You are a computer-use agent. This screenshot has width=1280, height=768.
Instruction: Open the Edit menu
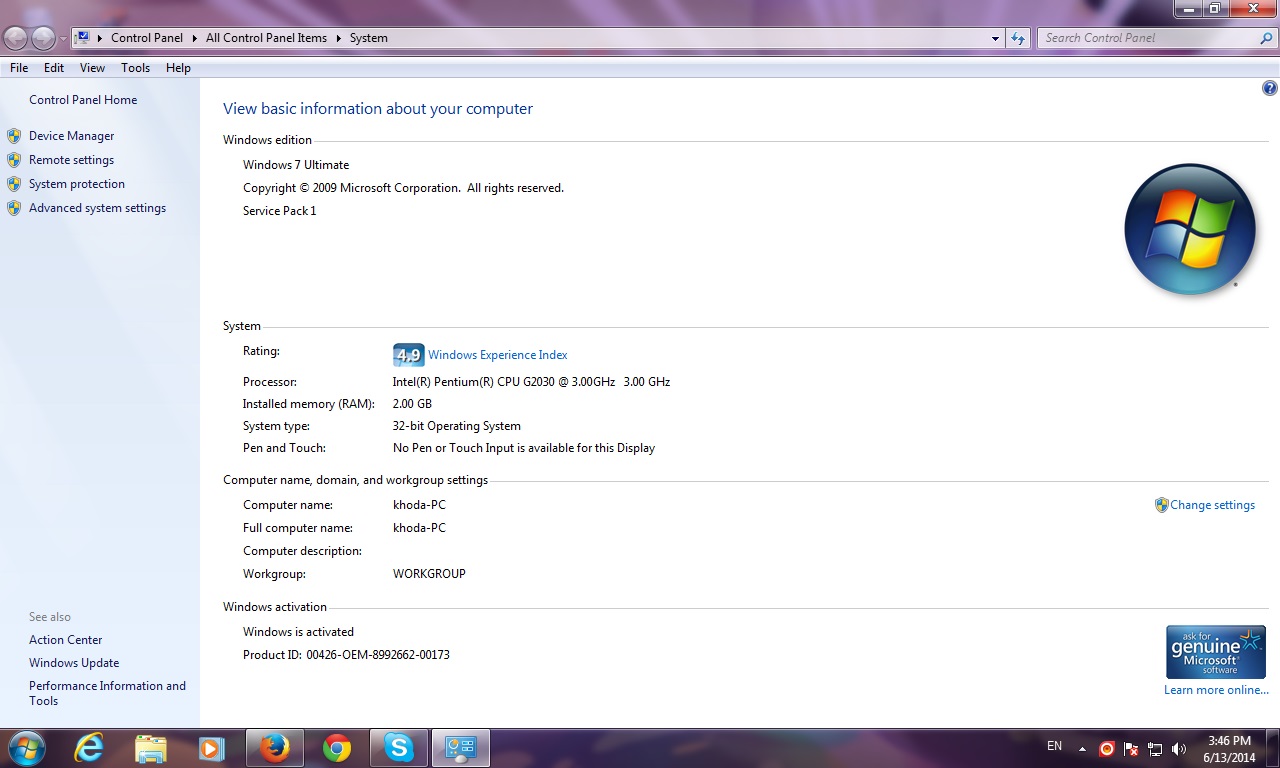(x=54, y=68)
